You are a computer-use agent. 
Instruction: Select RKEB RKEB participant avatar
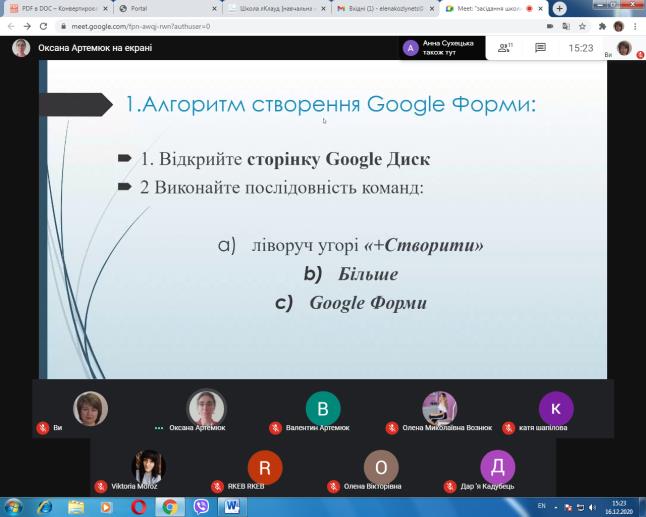264,468
